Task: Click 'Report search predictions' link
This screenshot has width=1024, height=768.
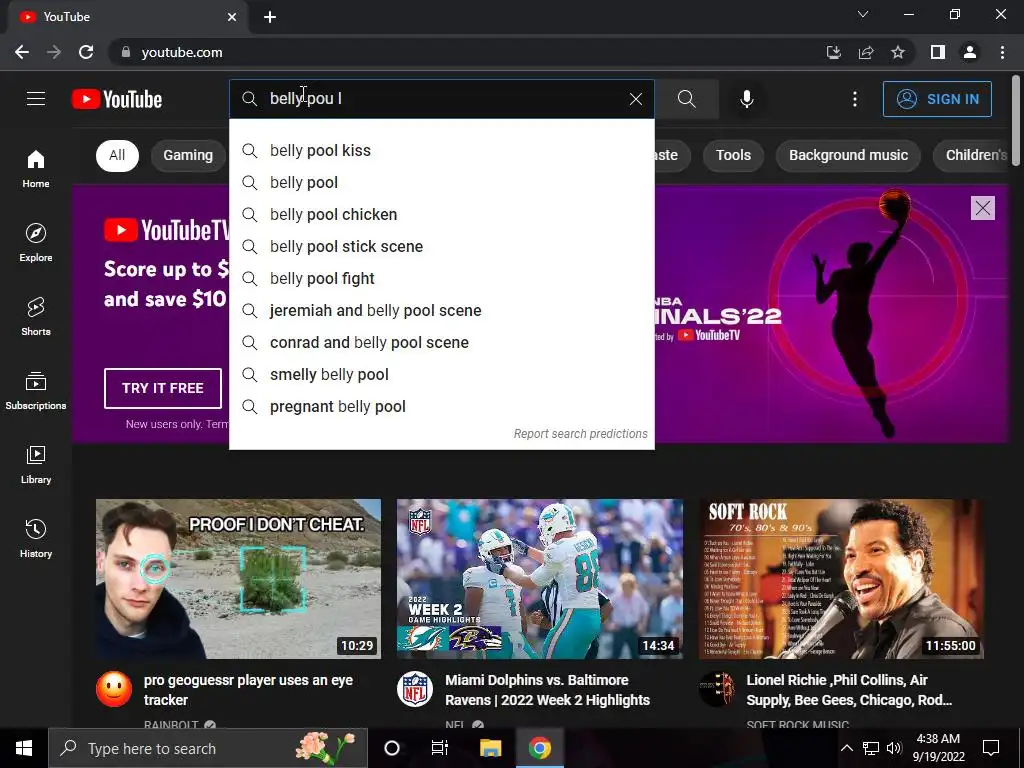Action: point(581,434)
